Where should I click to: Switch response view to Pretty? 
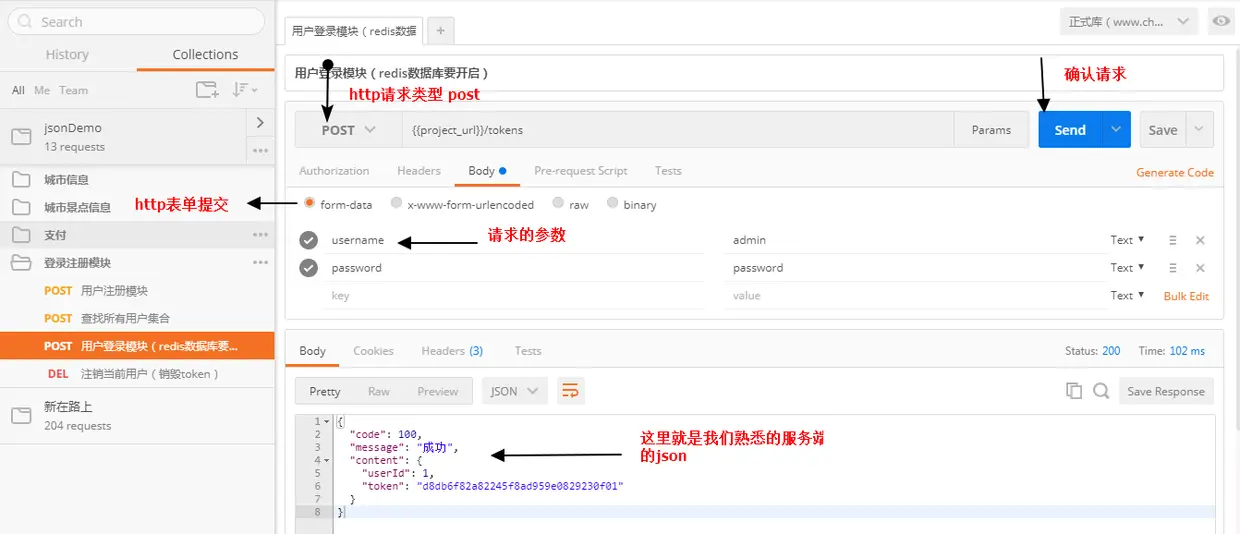(x=325, y=391)
